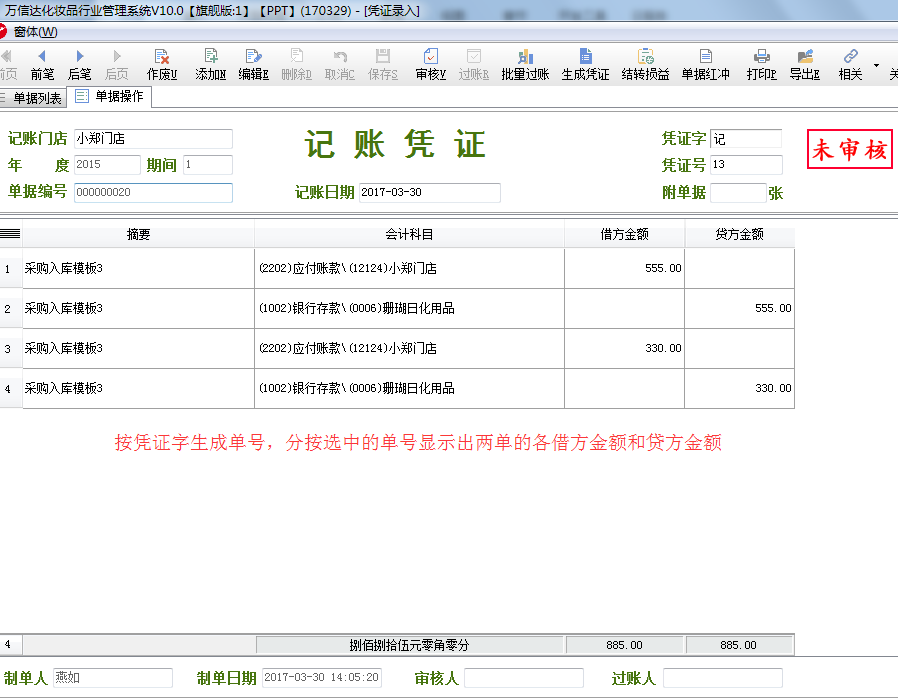Open 结转损益 profit-loss carryover
The height and width of the screenshot is (698, 898).
coord(645,65)
